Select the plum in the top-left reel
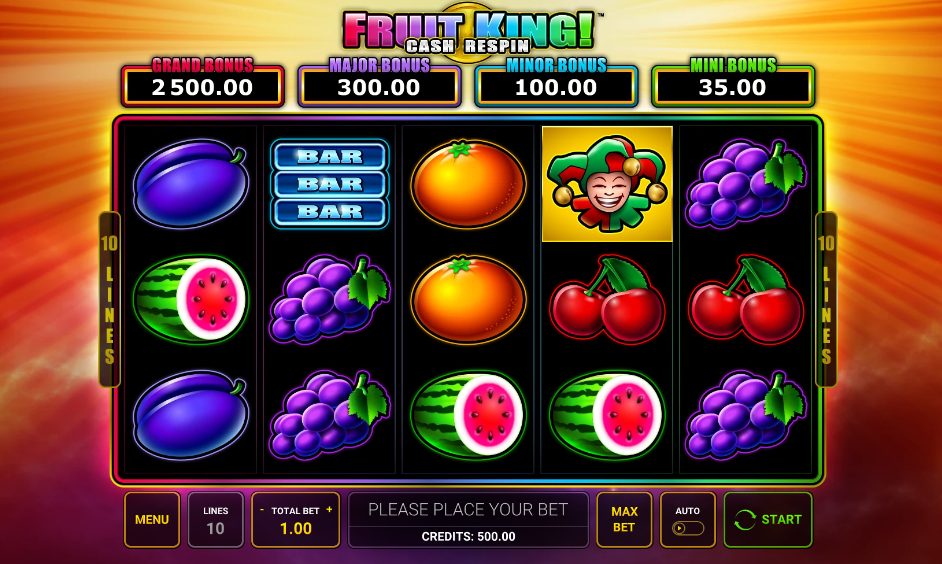This screenshot has width=942, height=564. tap(190, 184)
